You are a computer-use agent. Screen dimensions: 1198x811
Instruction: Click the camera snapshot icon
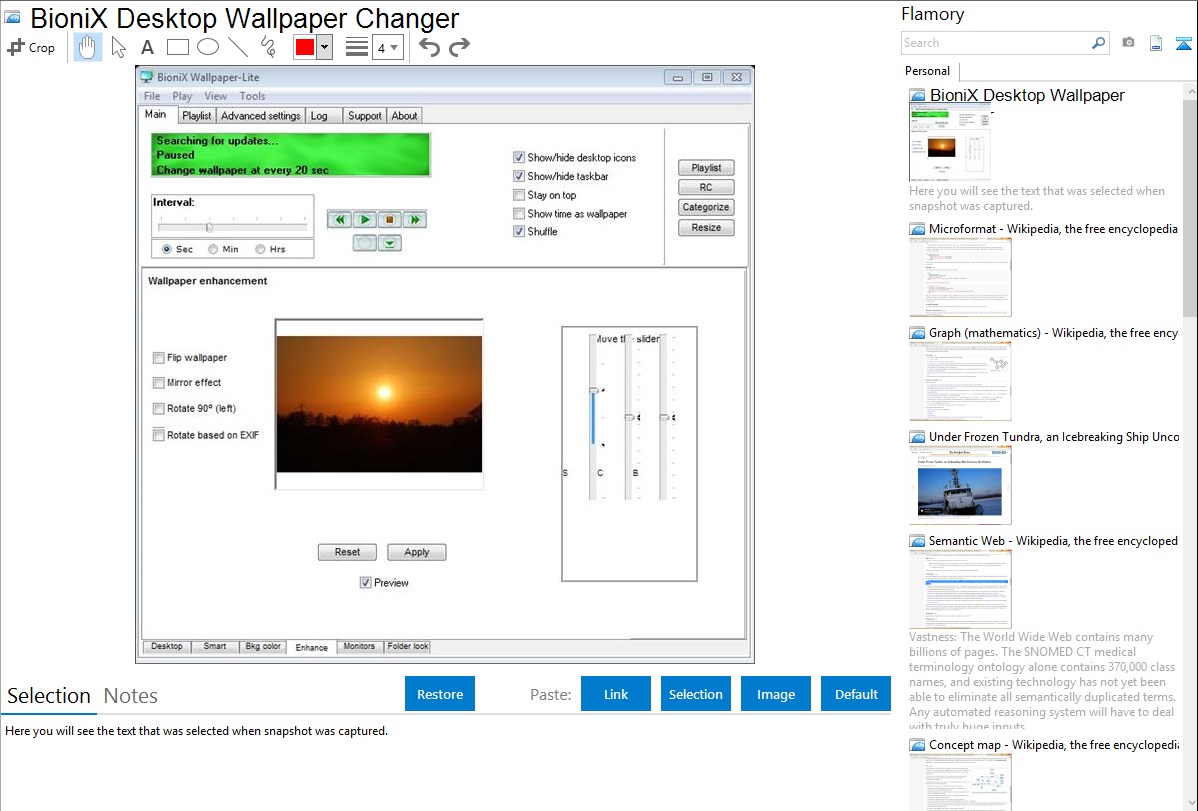point(1128,43)
